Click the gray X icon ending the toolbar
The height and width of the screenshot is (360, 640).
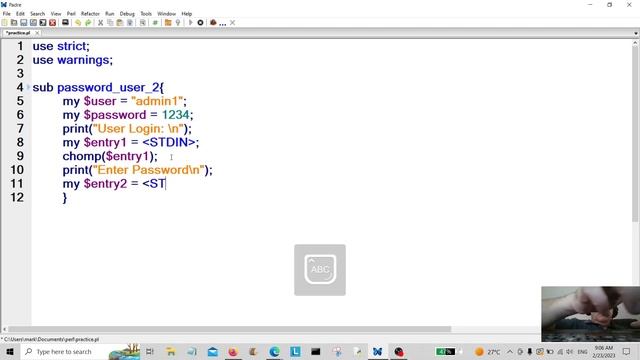pyautogui.click(x=232, y=23)
